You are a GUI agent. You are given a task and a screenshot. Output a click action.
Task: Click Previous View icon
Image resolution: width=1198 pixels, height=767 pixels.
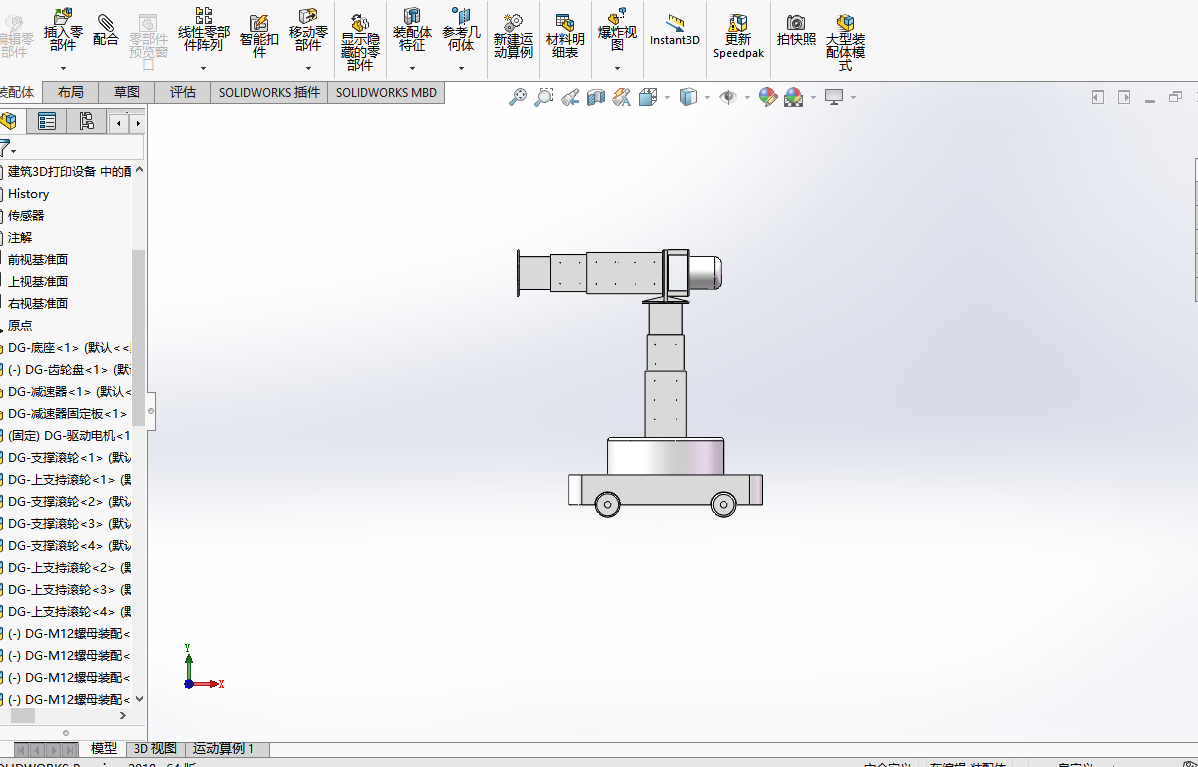(570, 97)
